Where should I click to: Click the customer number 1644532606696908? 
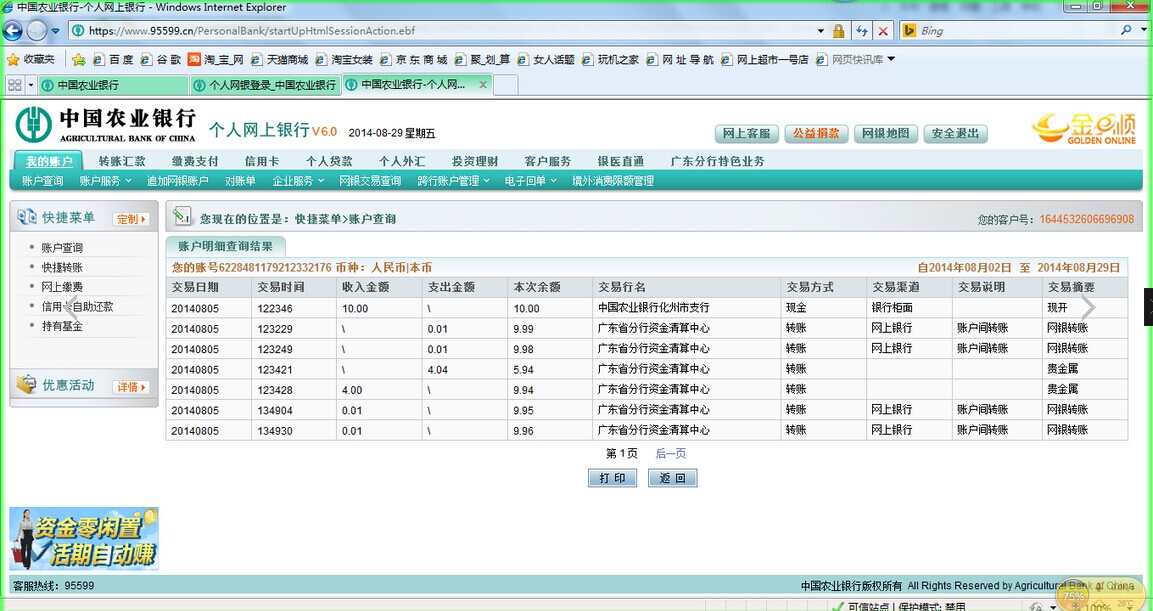[x=1087, y=219]
